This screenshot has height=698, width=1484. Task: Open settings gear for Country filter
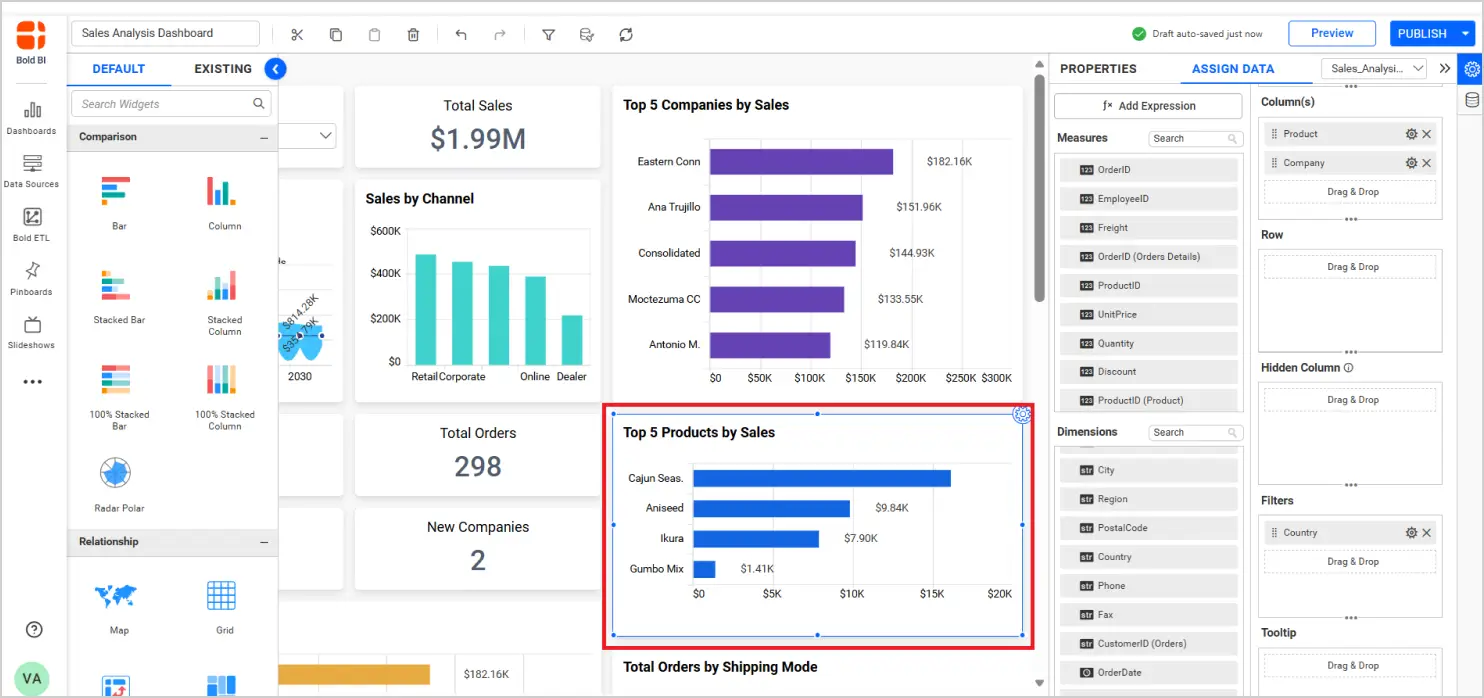click(1411, 533)
